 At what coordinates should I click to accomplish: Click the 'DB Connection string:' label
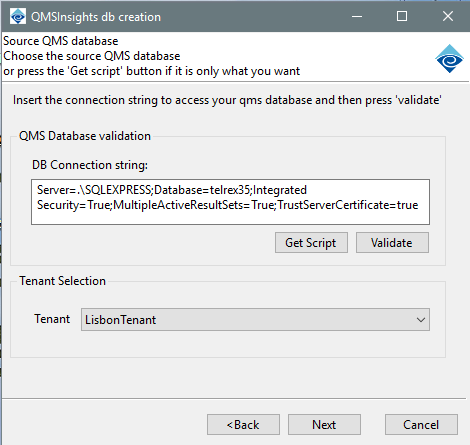point(90,165)
